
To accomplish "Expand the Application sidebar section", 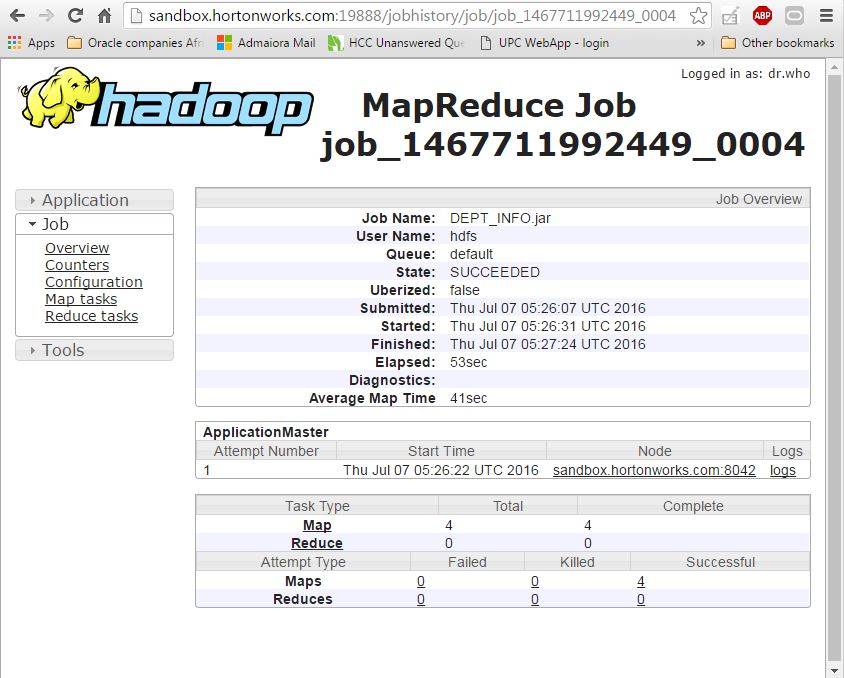I will pyautogui.click(x=95, y=200).
